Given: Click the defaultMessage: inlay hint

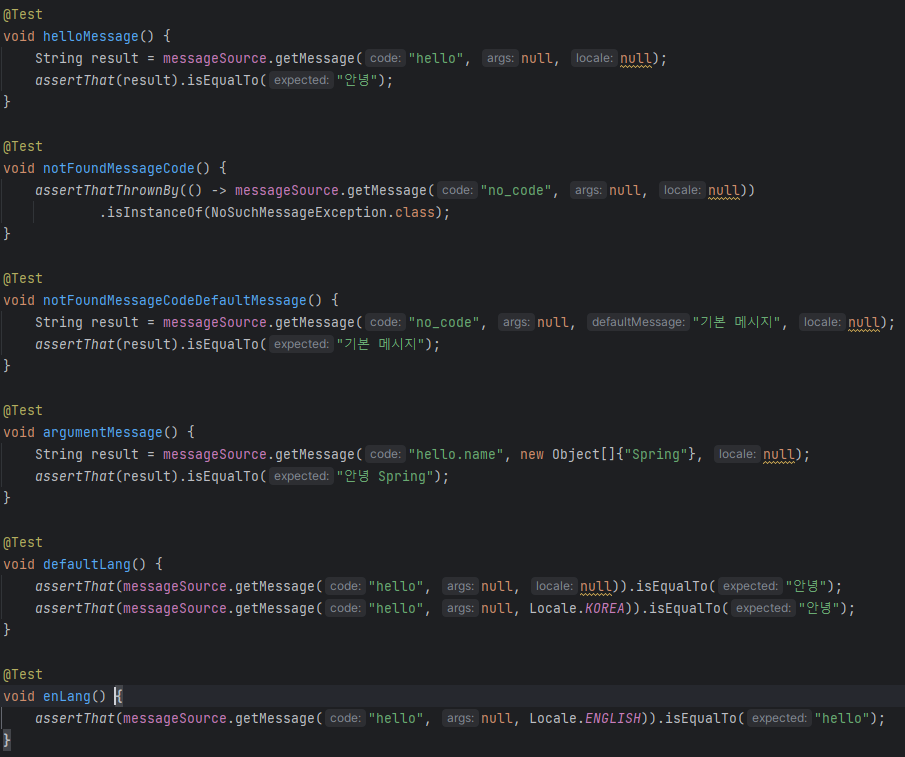Looking at the screenshot, I should [638, 323].
